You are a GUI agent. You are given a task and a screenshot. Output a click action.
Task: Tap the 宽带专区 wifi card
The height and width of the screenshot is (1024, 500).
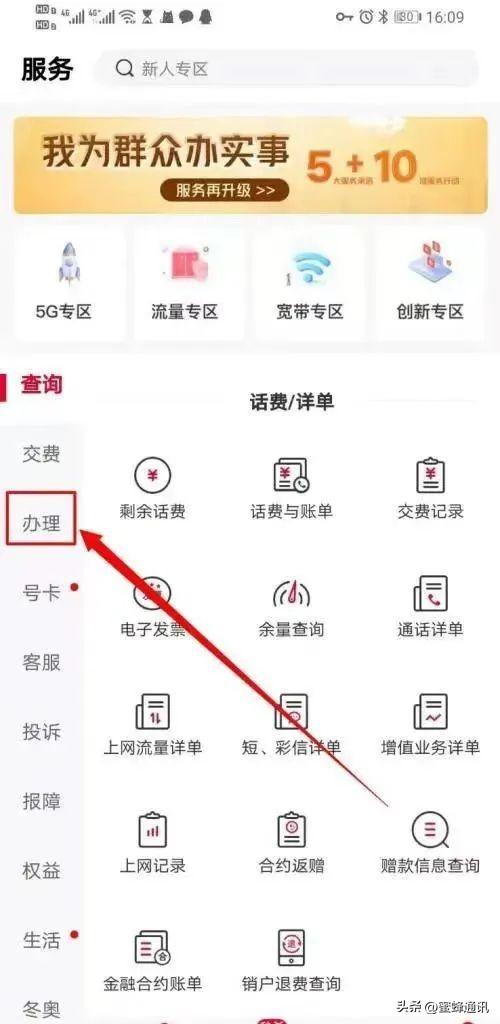309,285
